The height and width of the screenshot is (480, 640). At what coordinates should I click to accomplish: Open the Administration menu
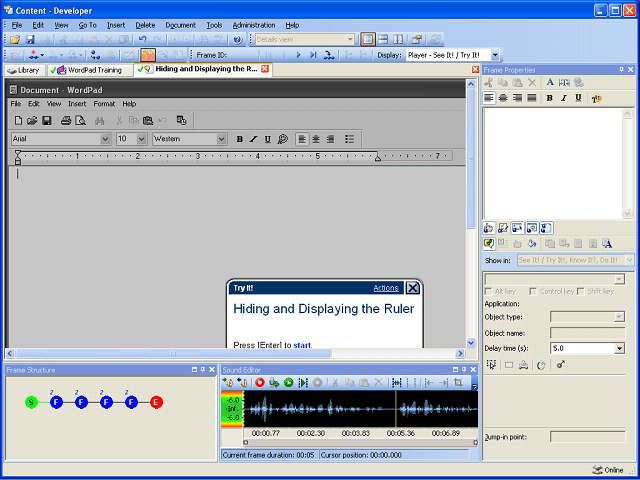pos(253,24)
